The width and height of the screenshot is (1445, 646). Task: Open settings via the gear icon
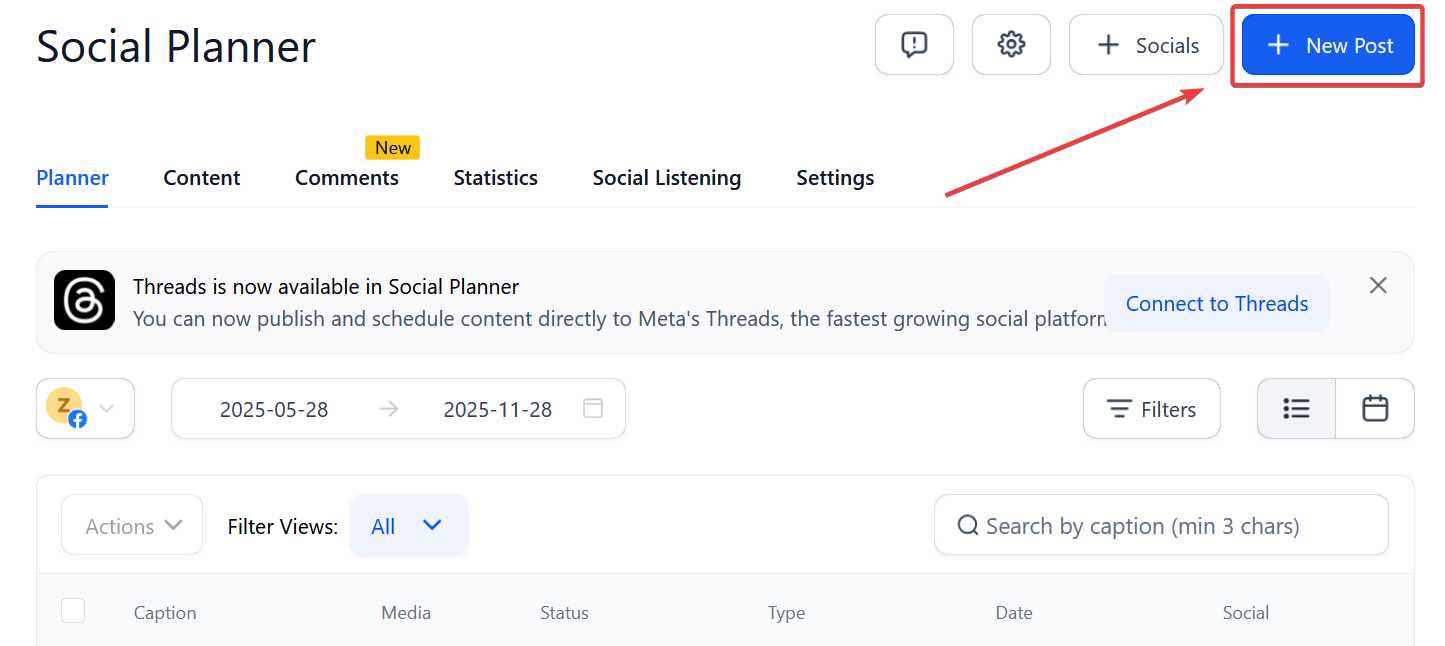1011,45
